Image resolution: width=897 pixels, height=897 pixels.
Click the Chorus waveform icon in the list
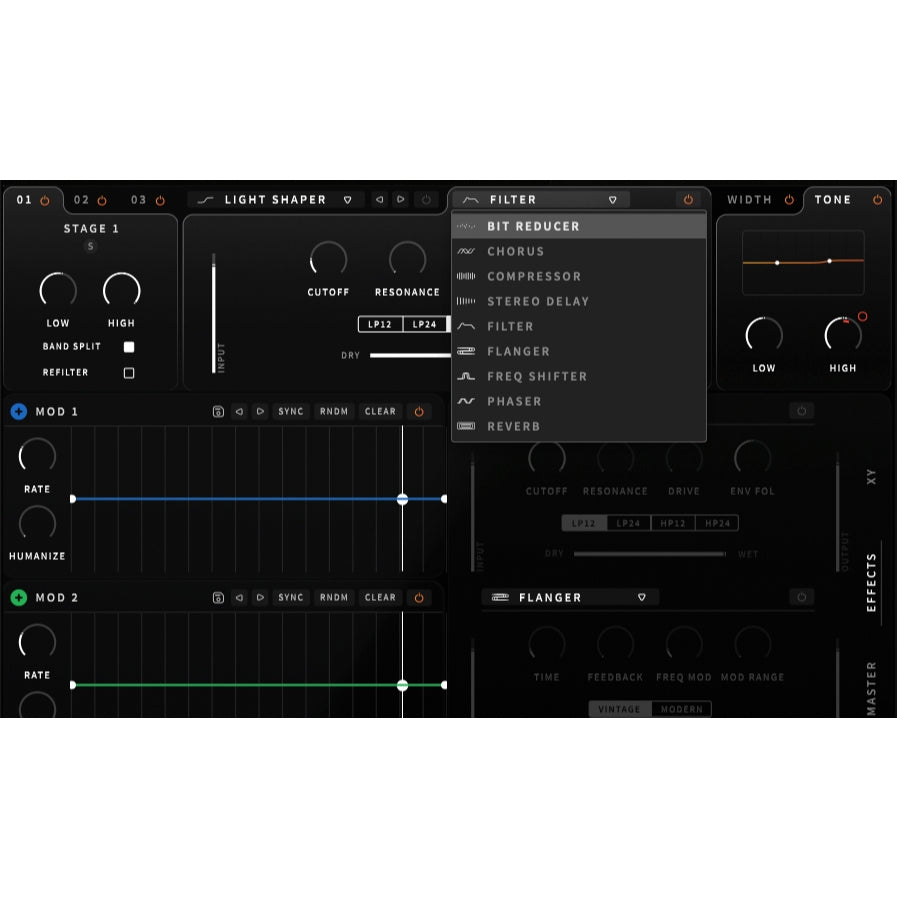[466, 251]
